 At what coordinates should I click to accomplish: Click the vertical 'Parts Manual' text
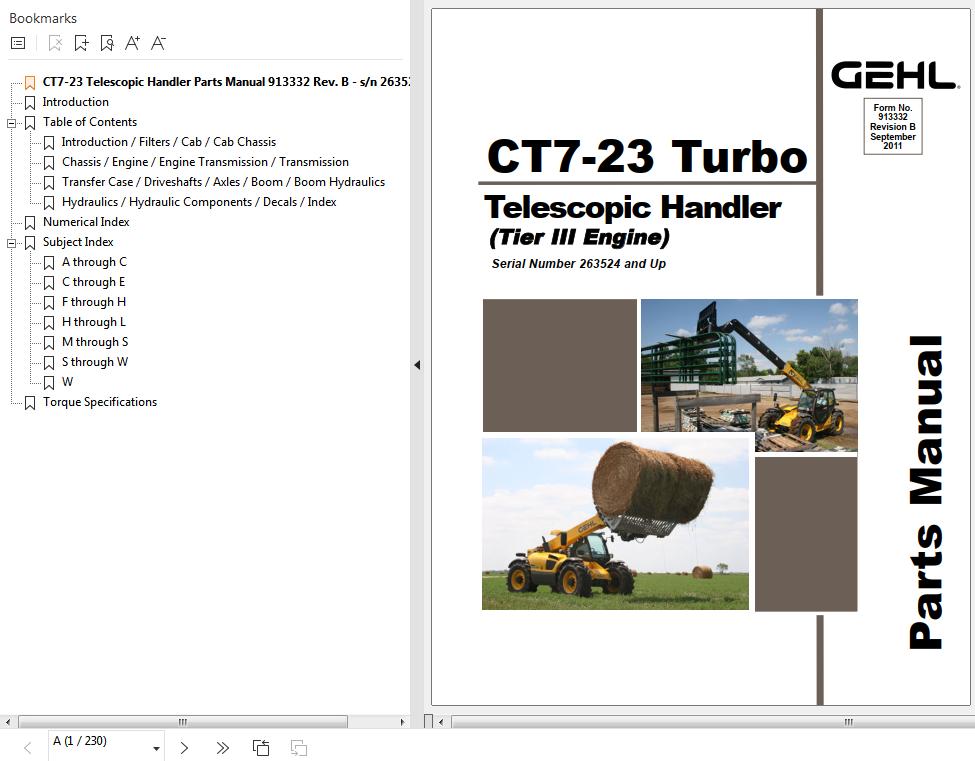coord(926,492)
